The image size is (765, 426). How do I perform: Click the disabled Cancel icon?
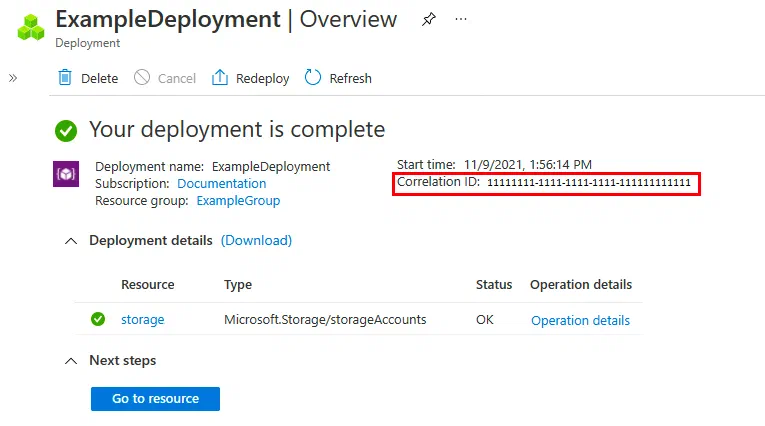click(142, 78)
